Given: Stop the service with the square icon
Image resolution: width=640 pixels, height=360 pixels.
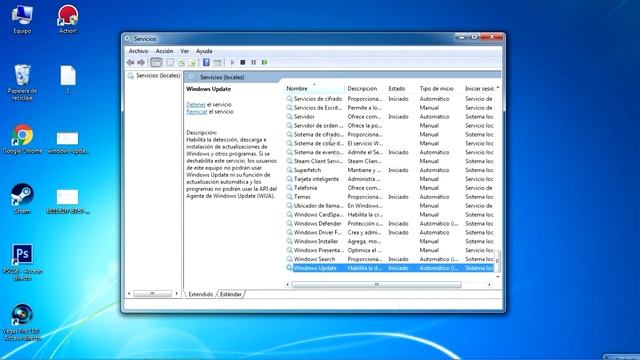Looking at the screenshot, I should coord(243,62).
